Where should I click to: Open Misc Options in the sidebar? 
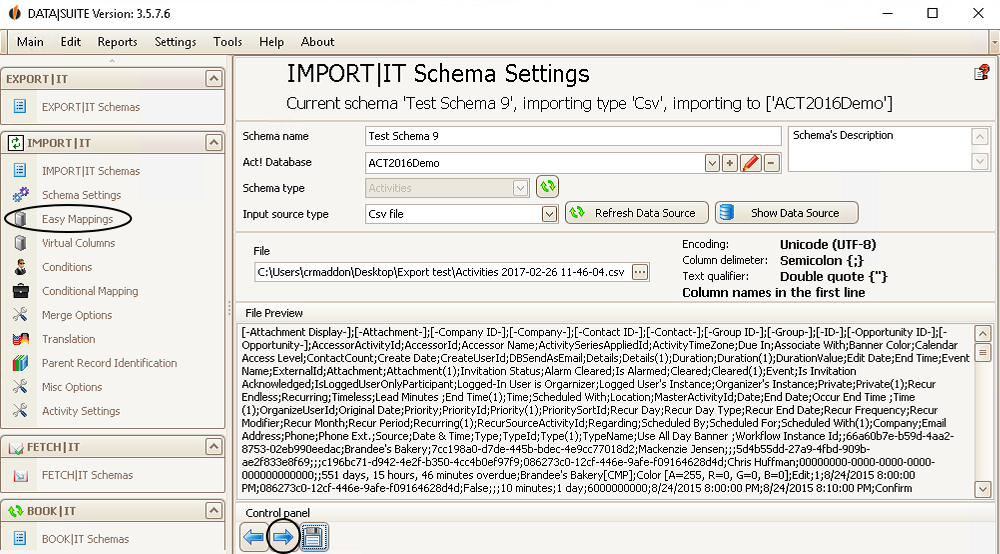pos(71,387)
